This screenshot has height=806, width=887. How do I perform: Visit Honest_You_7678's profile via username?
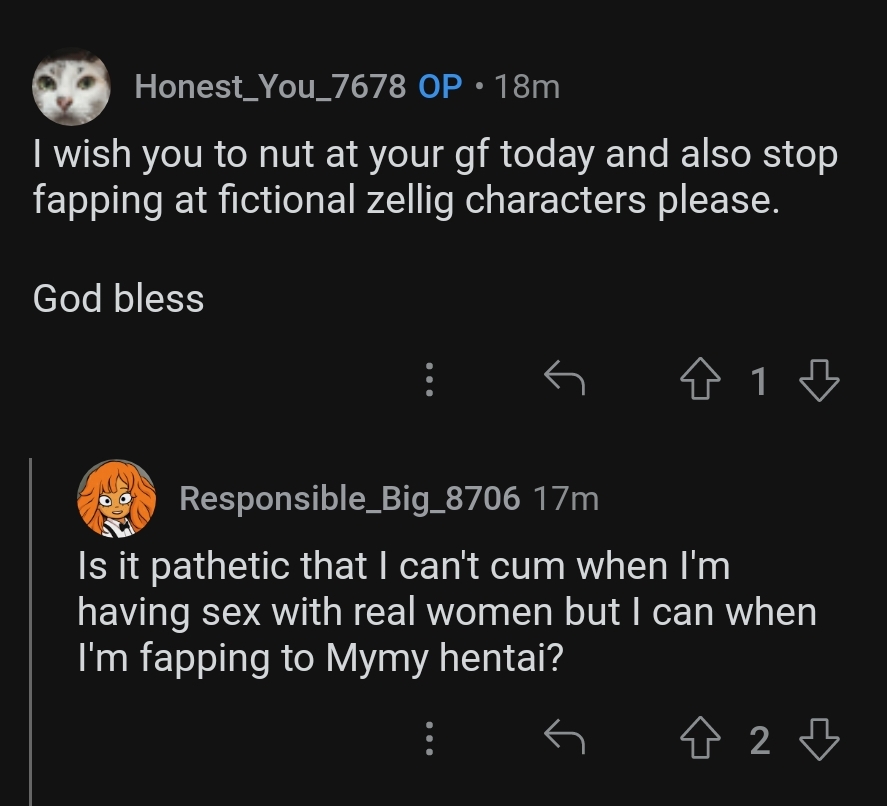pos(270,87)
